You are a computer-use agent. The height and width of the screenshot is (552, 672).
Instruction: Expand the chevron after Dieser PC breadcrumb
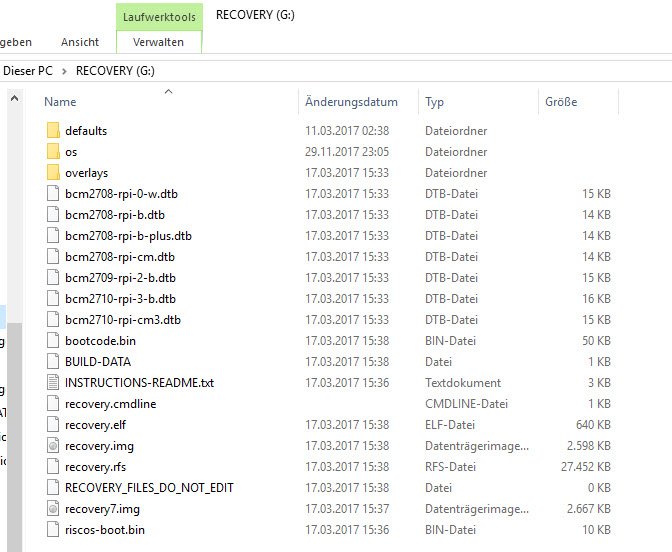64,71
